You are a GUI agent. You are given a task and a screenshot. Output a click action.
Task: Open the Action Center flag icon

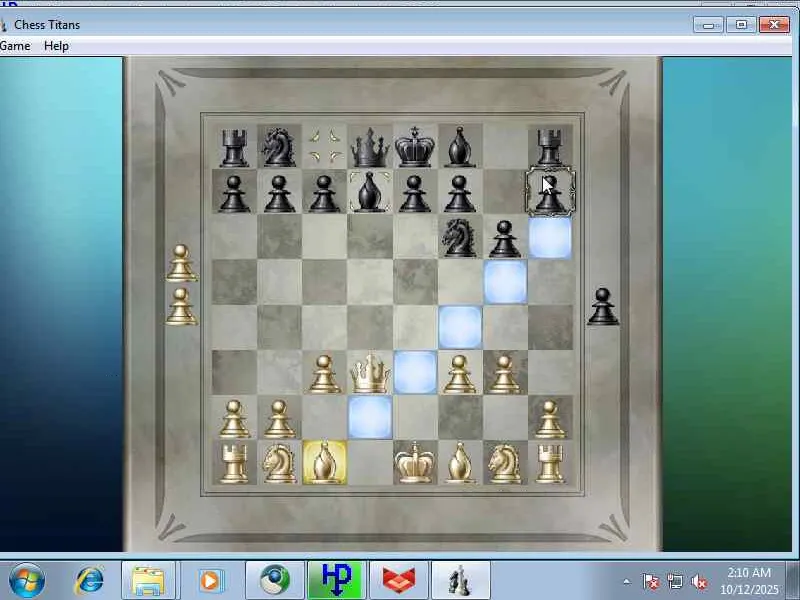coord(651,581)
